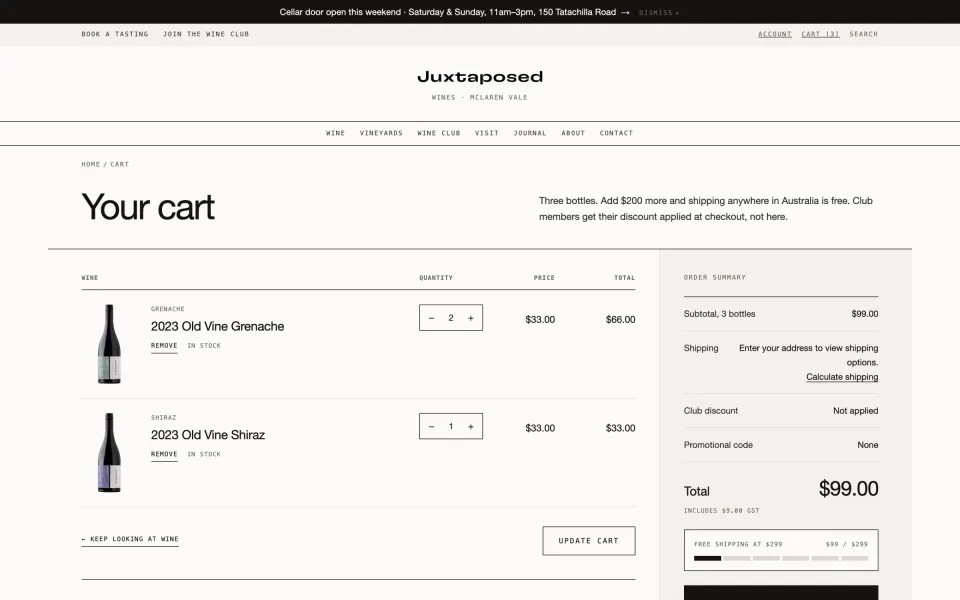
Task: Click Calculate shipping link
Action: click(842, 377)
